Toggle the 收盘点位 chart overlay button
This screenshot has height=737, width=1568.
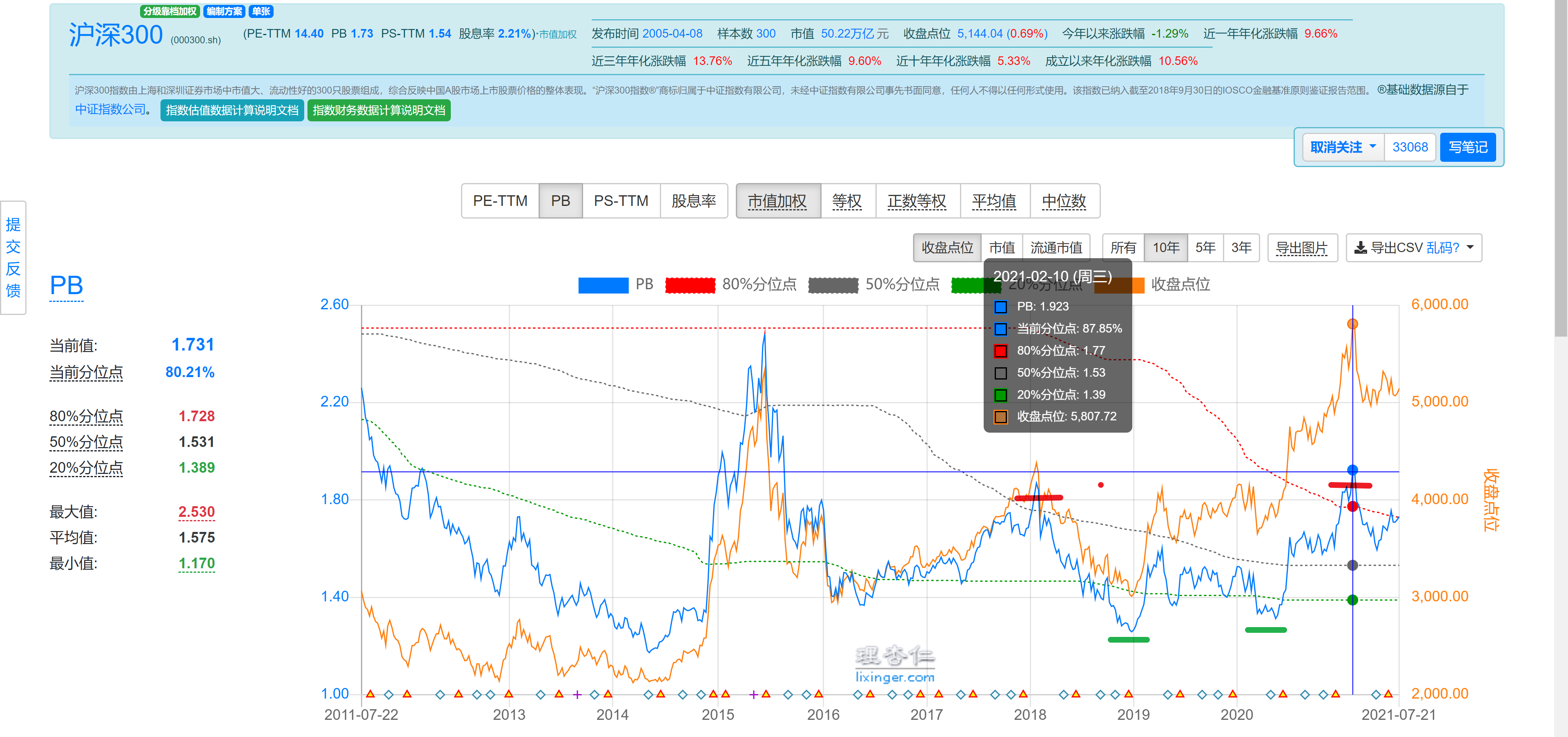point(947,248)
